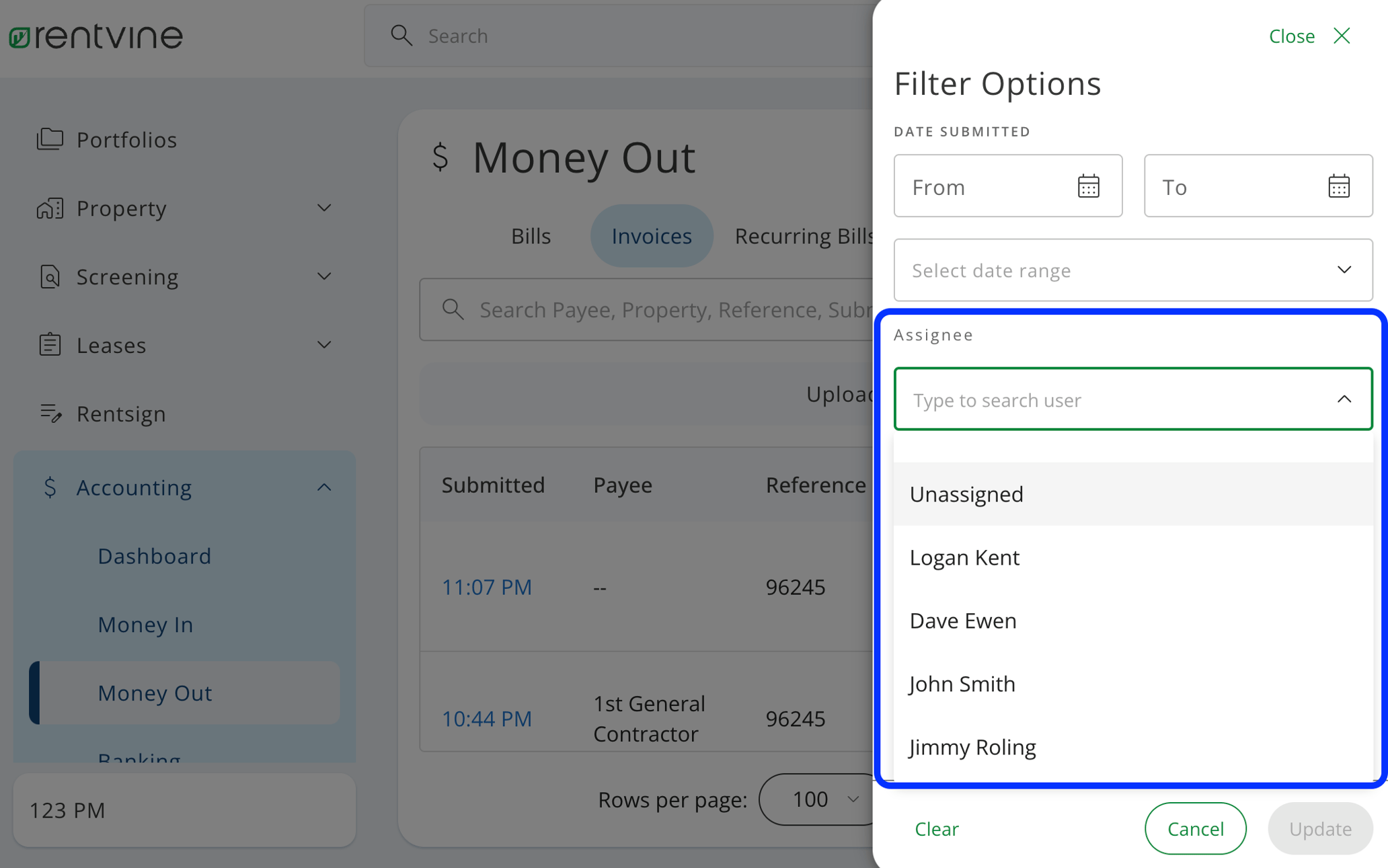Click the Leases clipboard icon
This screenshot has height=868, width=1388.
click(50, 345)
